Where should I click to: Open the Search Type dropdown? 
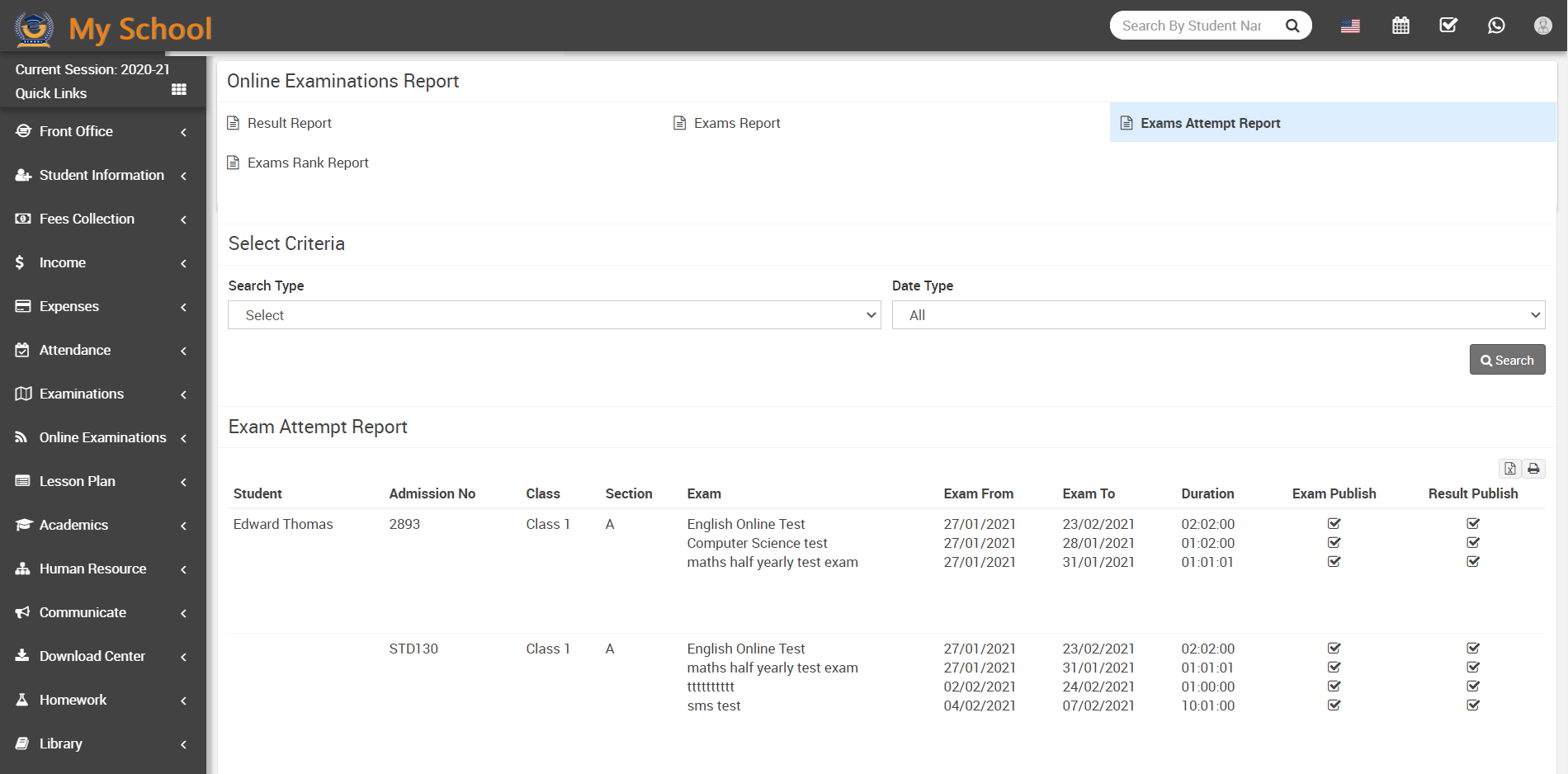pos(554,314)
